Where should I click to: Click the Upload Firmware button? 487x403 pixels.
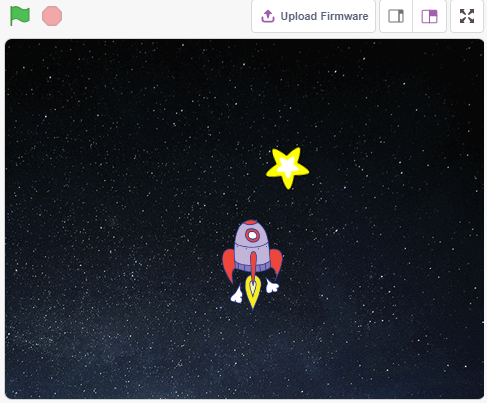pyautogui.click(x=313, y=16)
